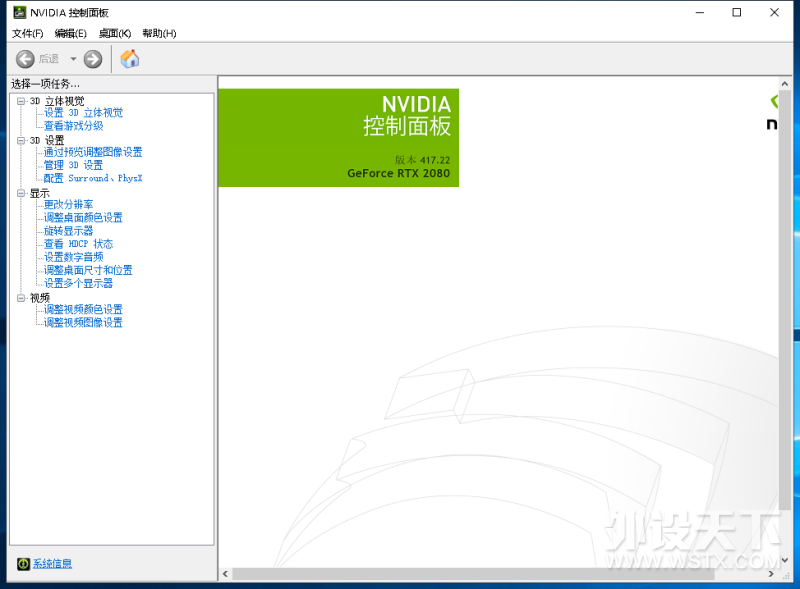This screenshot has height=589, width=800.
Task: Select 设置 3D 立体视觉 task
Action: click(x=83, y=113)
